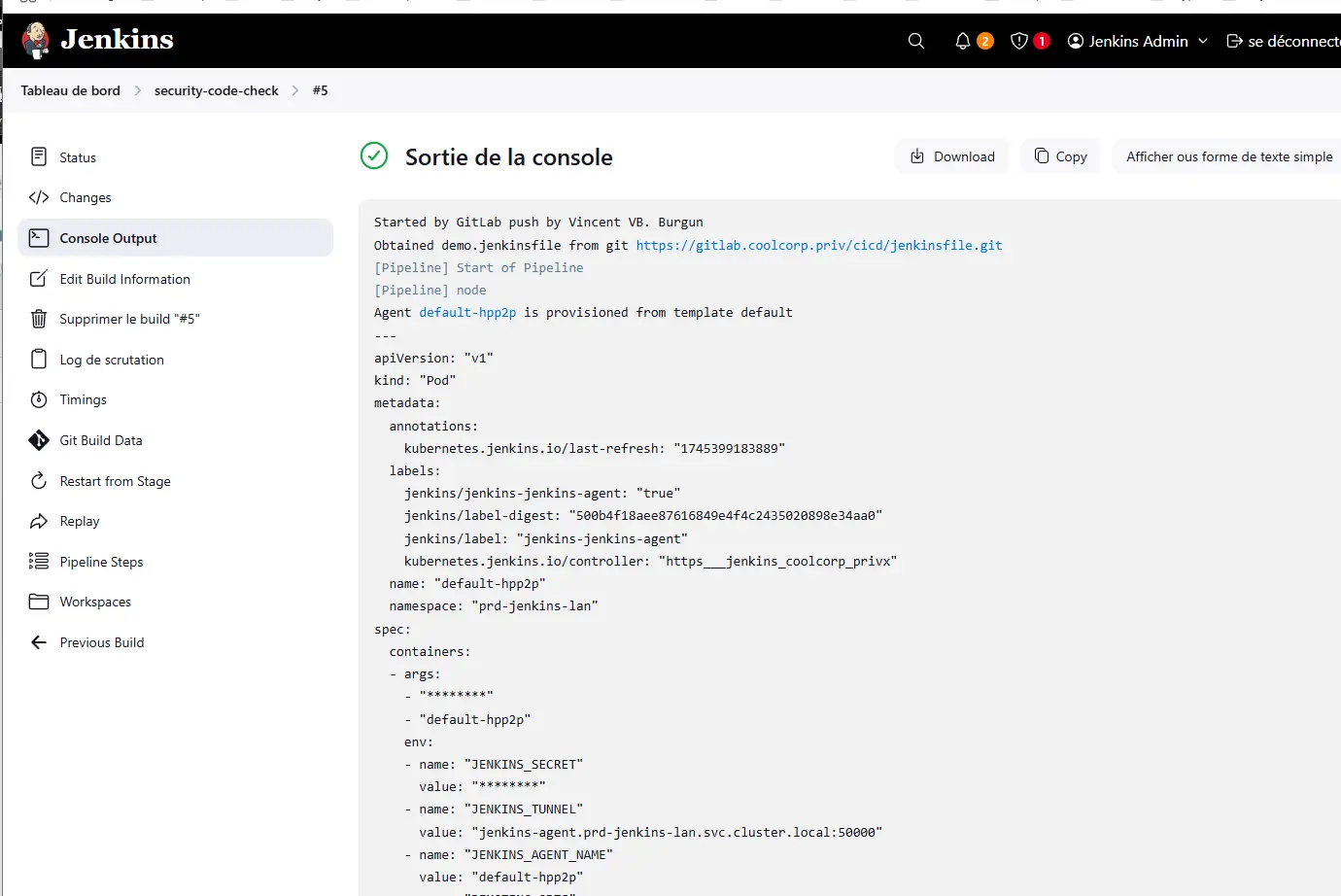The width and height of the screenshot is (1341, 896).
Task: Click the green build success checkmark
Action: point(374,155)
